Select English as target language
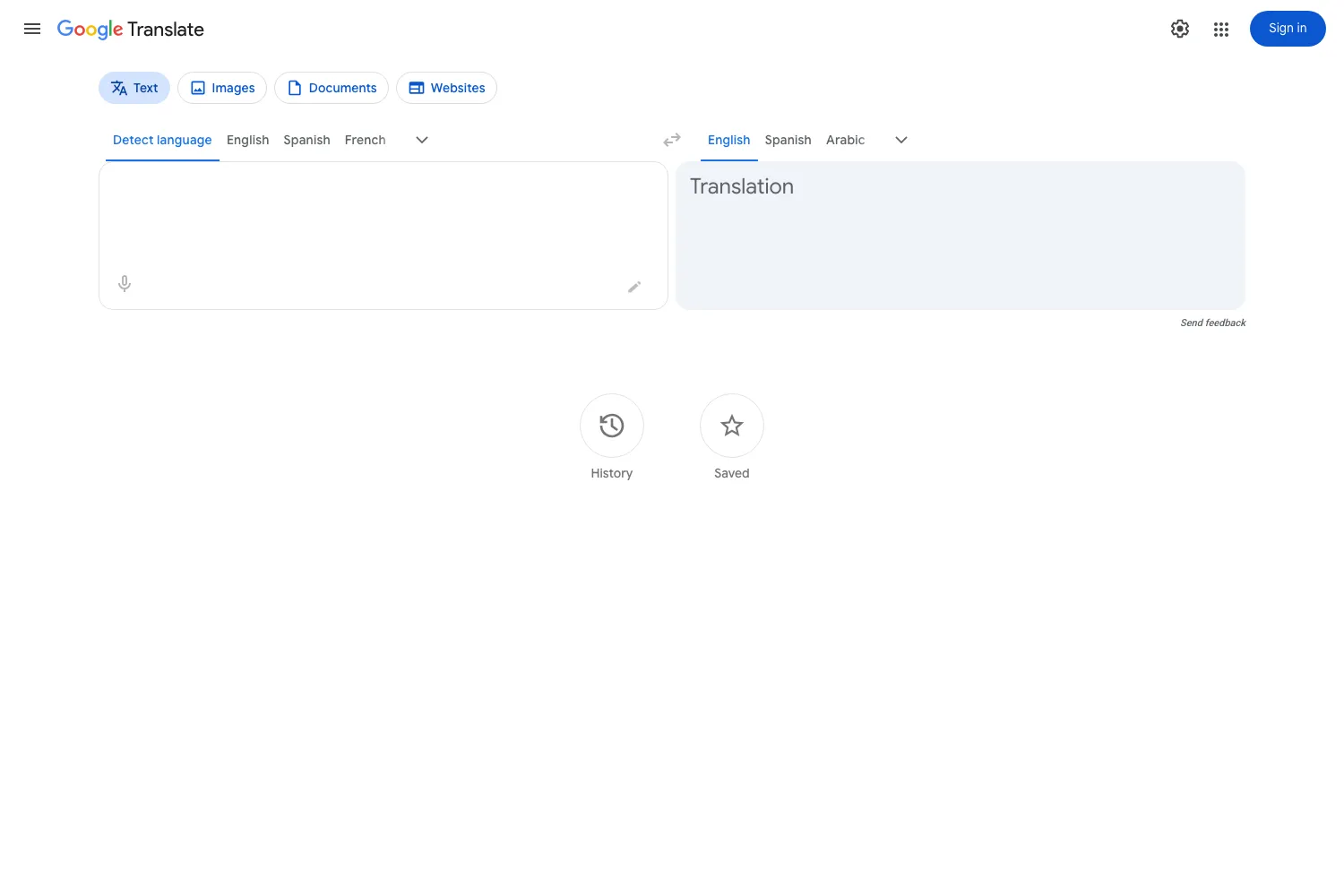Screen dimensions: 1344x896 pyautogui.click(x=728, y=140)
